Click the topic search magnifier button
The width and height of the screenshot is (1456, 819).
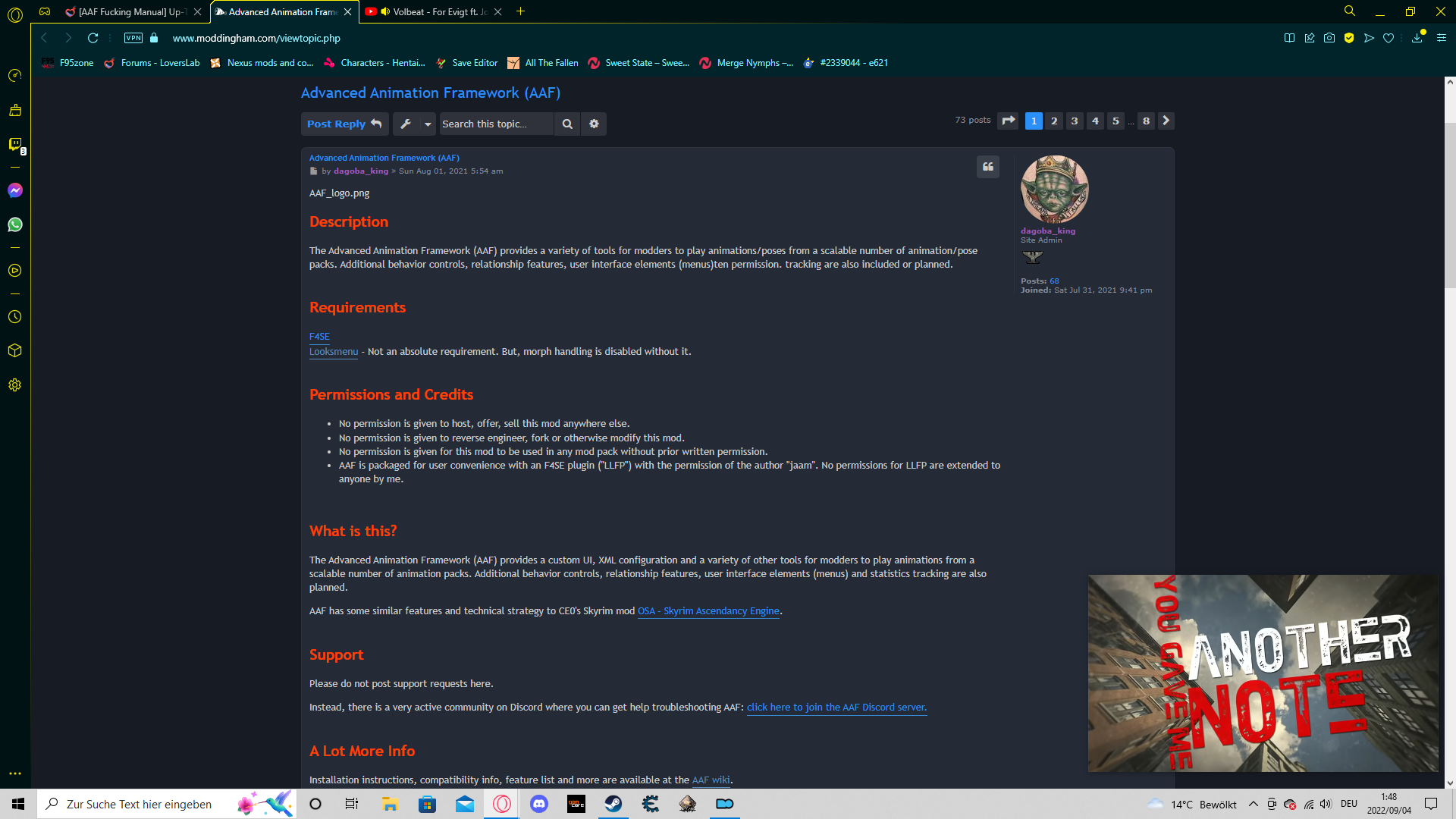(x=567, y=124)
